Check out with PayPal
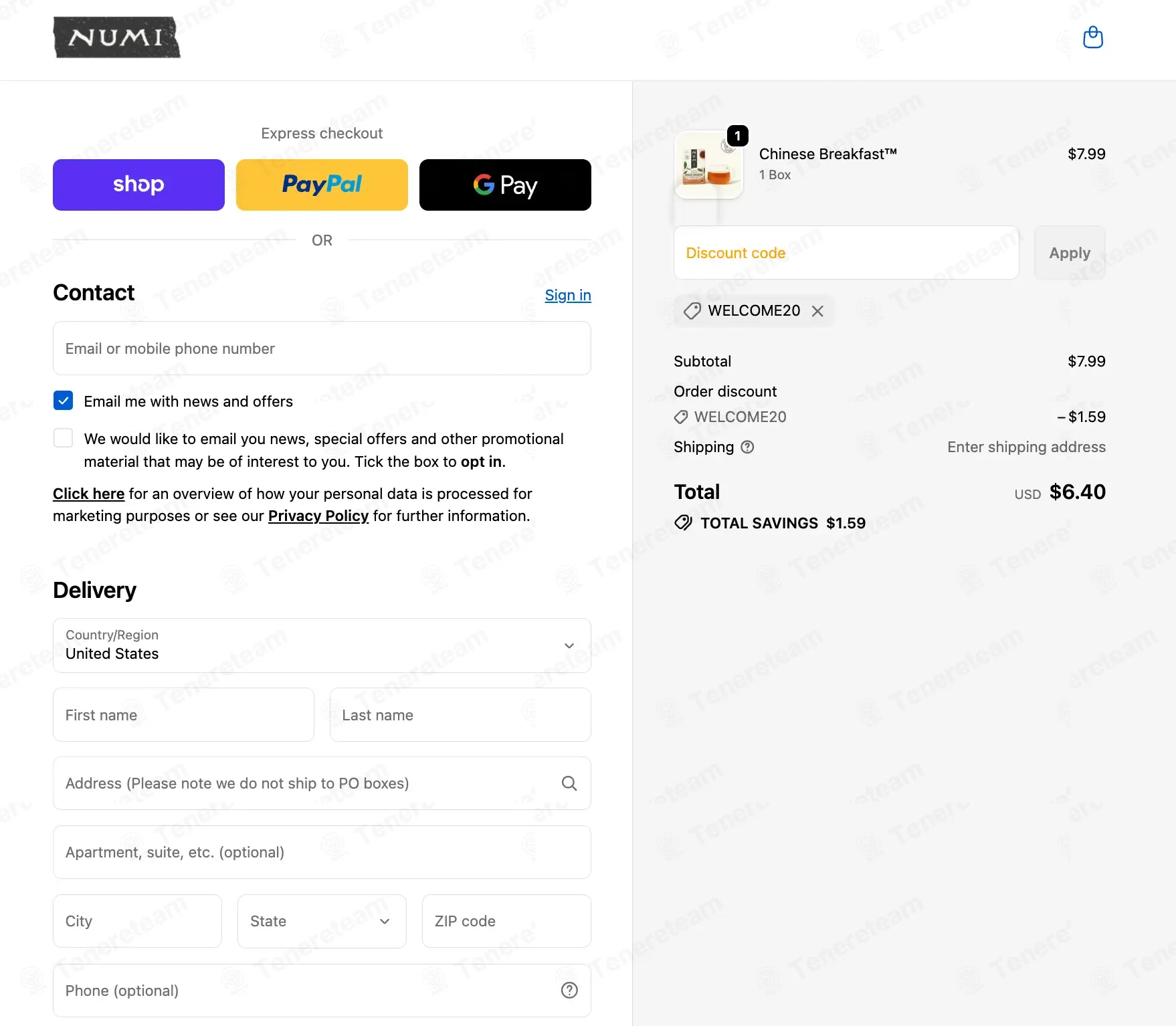The width and height of the screenshot is (1176, 1026). click(x=322, y=185)
